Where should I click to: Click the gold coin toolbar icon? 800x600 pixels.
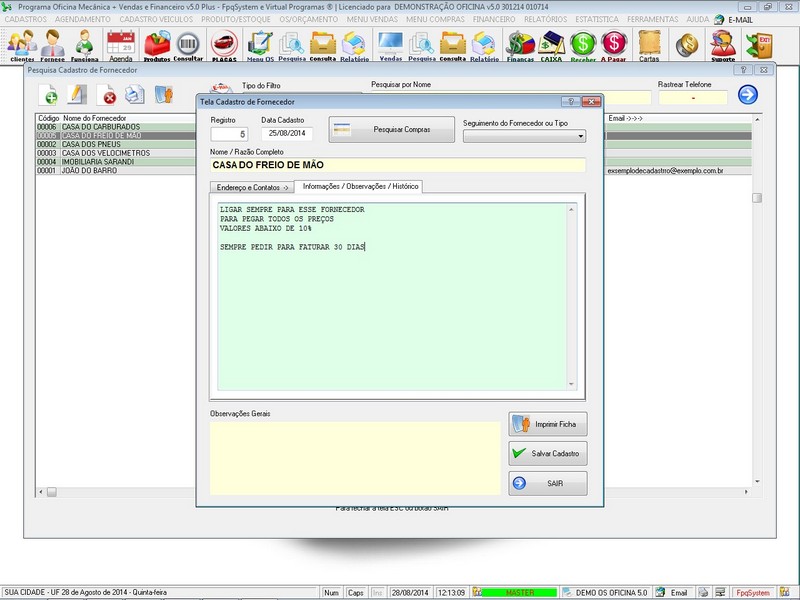[687, 45]
